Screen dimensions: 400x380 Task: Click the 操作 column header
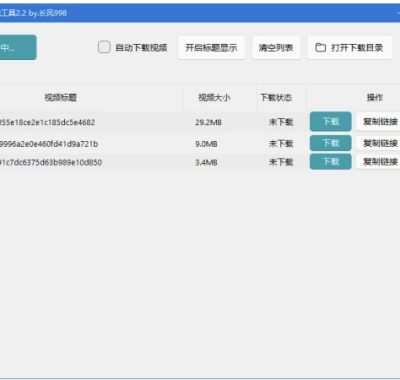click(x=375, y=97)
